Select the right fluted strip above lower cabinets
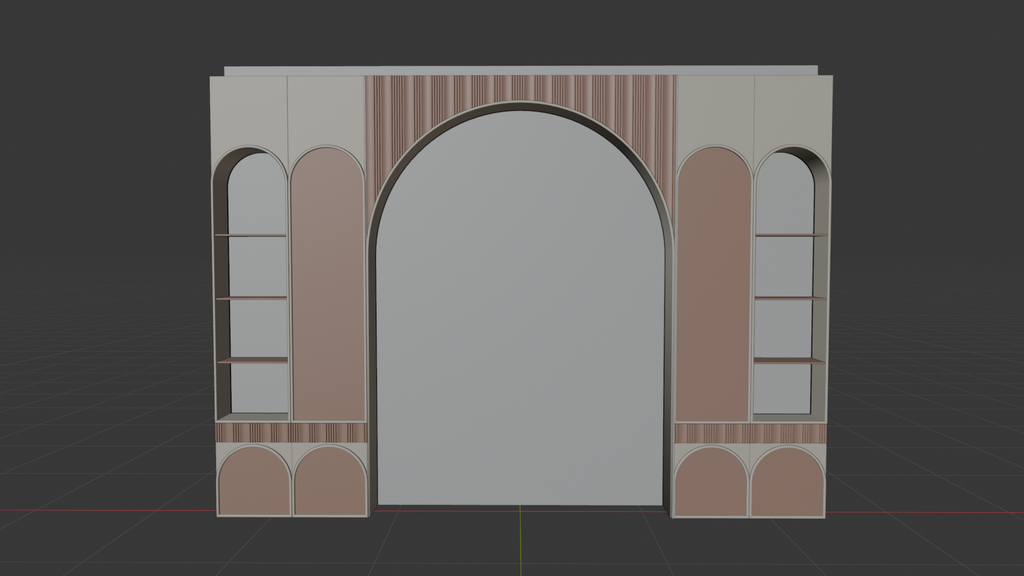The width and height of the screenshot is (1024, 576). click(x=750, y=434)
